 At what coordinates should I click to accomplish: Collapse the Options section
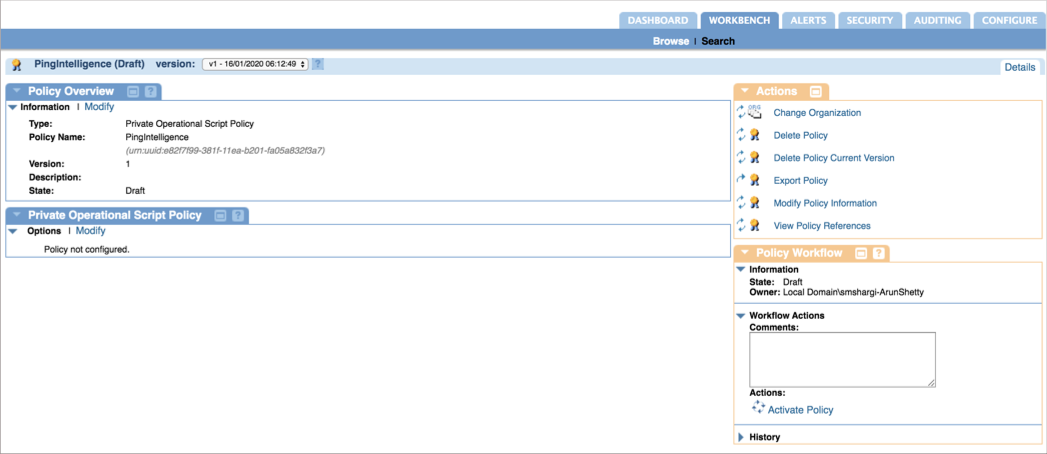tap(13, 231)
